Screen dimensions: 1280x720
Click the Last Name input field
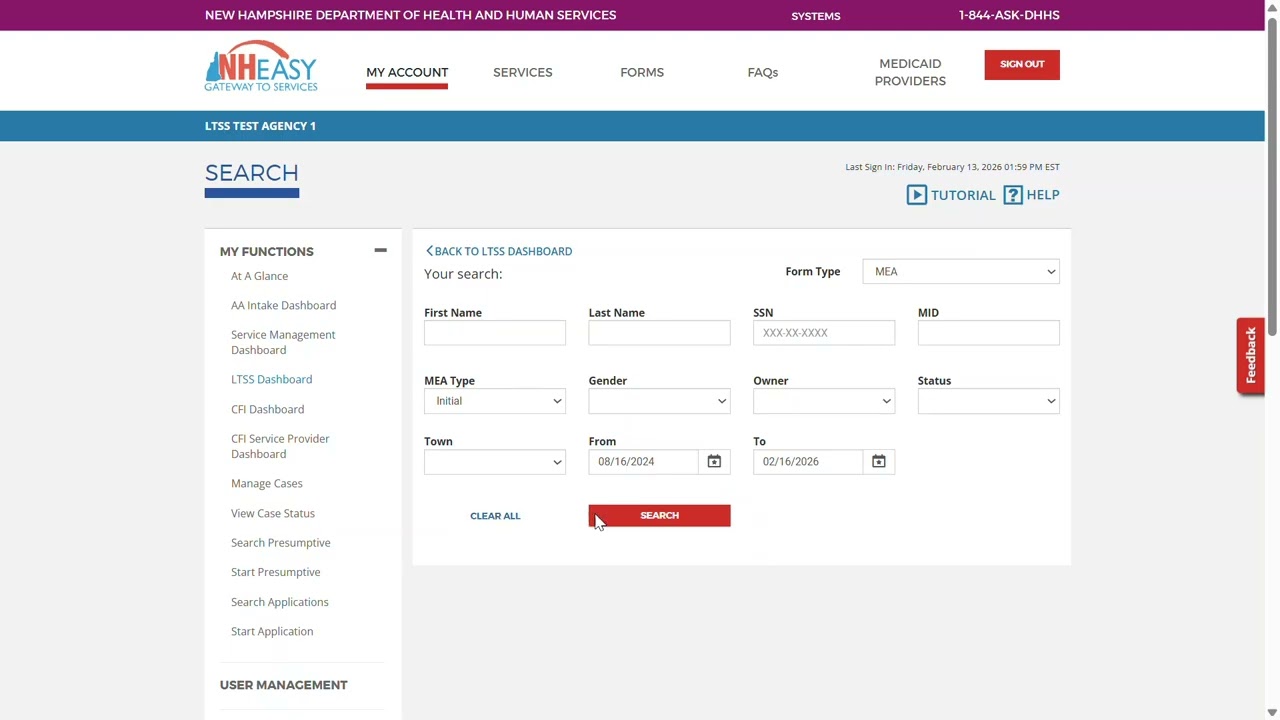coord(660,333)
